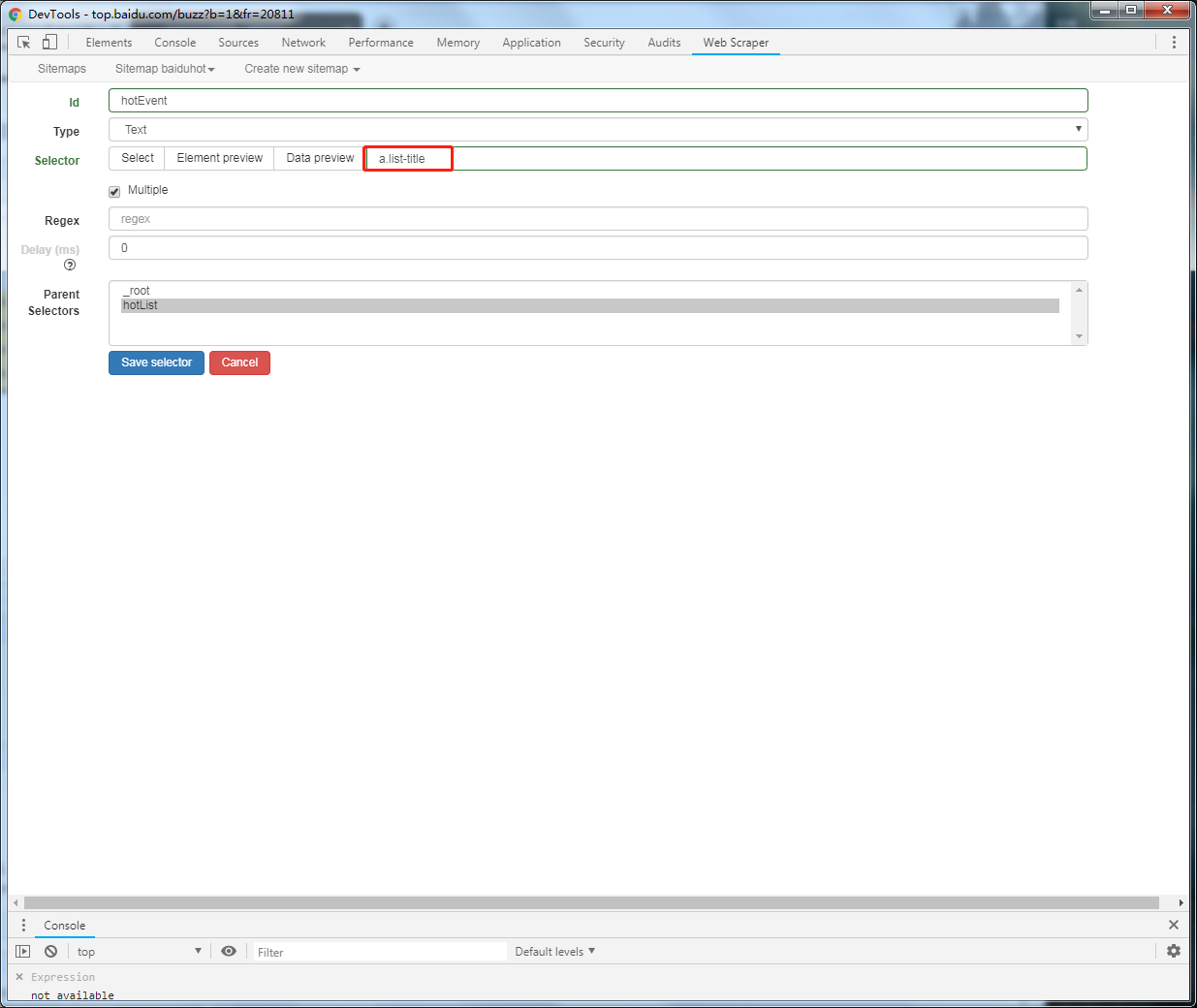Toggle the device toolbar icon
Image resolution: width=1197 pixels, height=1008 pixels.
tap(49, 43)
